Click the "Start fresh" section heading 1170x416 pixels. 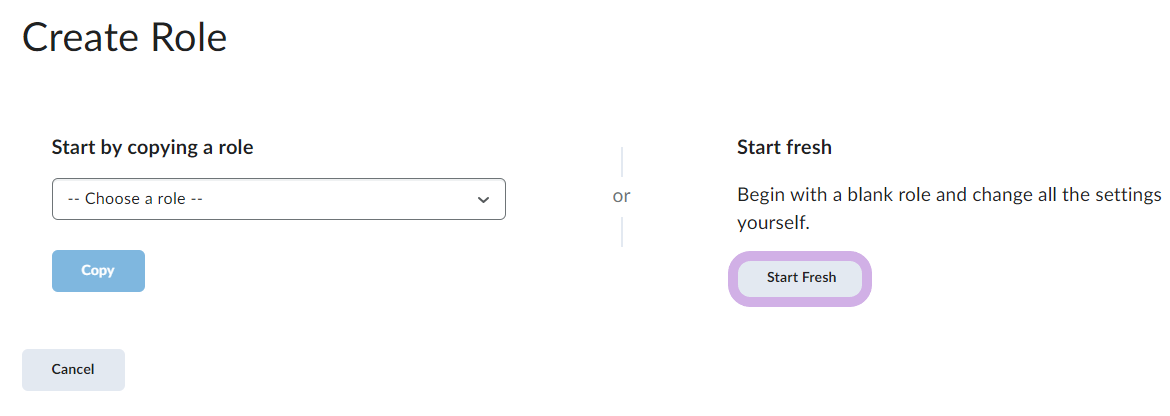pos(784,147)
